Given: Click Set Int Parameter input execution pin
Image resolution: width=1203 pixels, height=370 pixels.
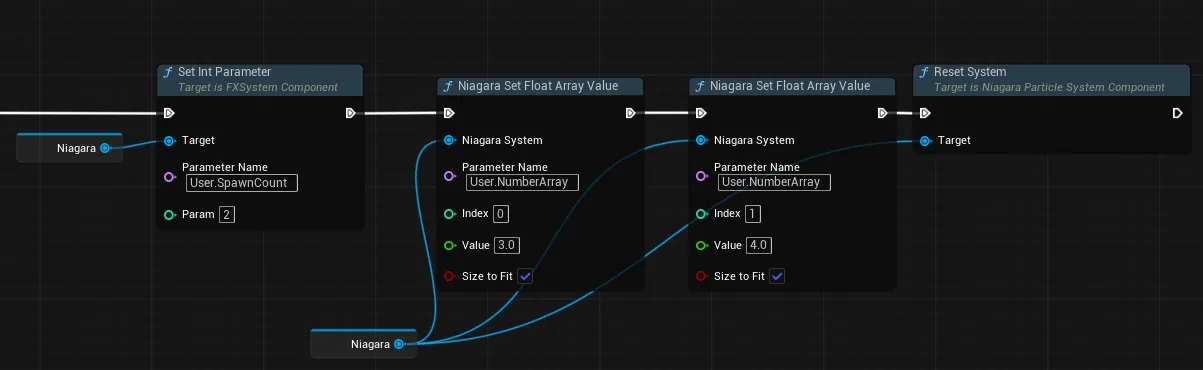Looking at the screenshot, I should (169, 113).
